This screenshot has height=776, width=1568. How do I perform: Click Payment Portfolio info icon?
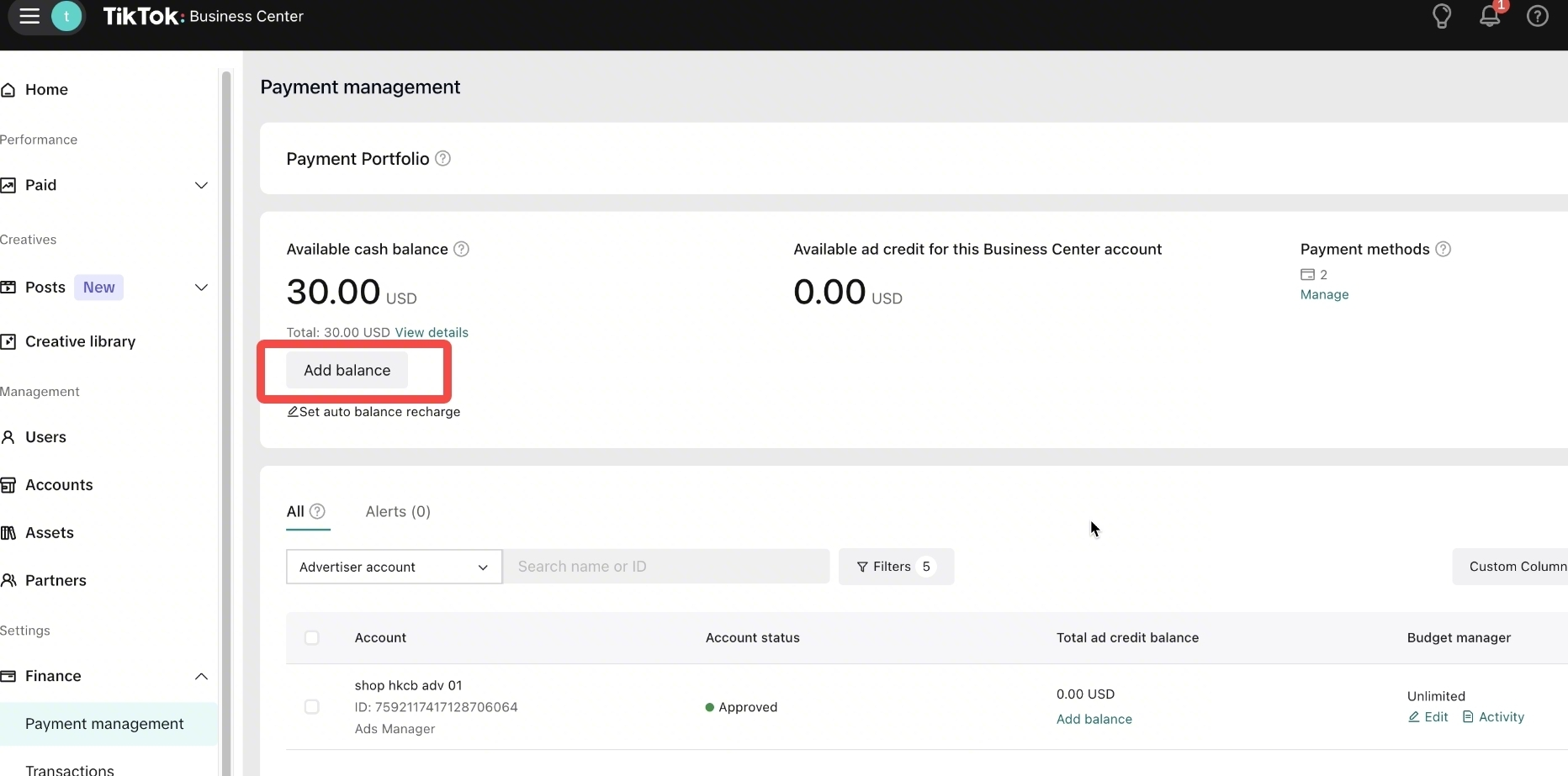coord(442,158)
